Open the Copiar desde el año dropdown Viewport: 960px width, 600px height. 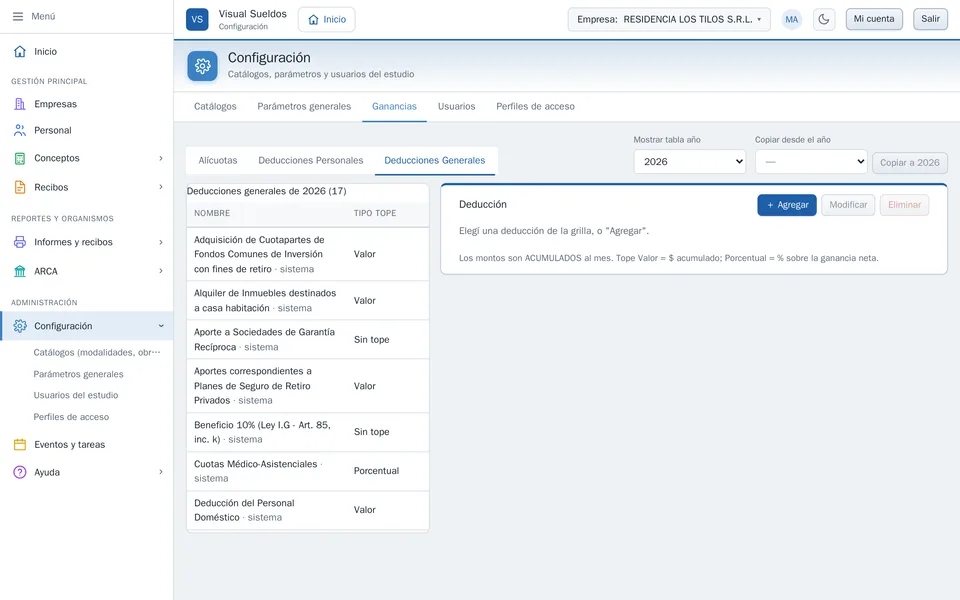pos(811,162)
